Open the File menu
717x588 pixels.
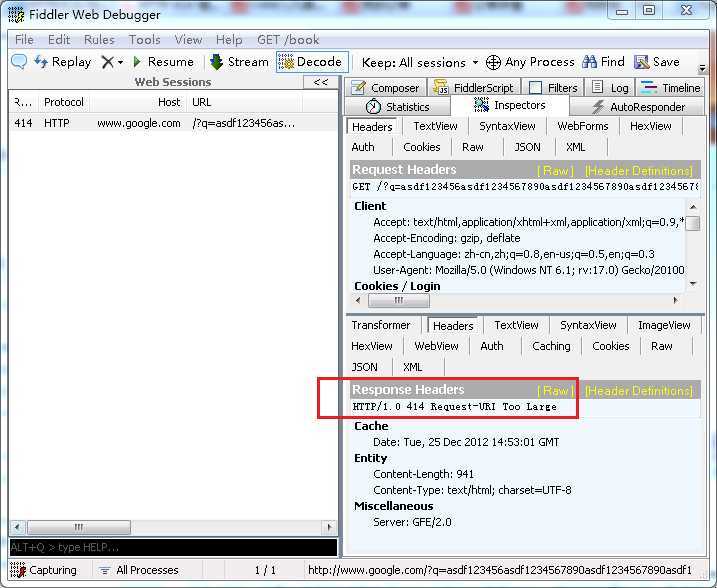point(24,40)
